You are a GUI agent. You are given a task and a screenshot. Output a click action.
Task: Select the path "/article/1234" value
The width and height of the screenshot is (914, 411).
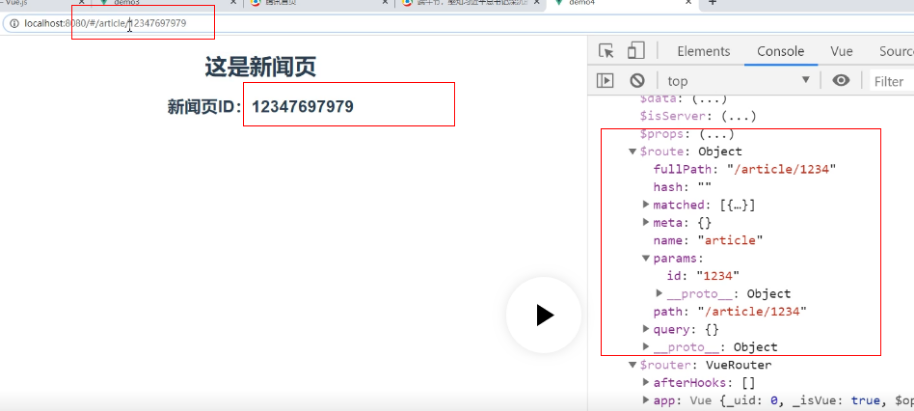(x=752, y=311)
